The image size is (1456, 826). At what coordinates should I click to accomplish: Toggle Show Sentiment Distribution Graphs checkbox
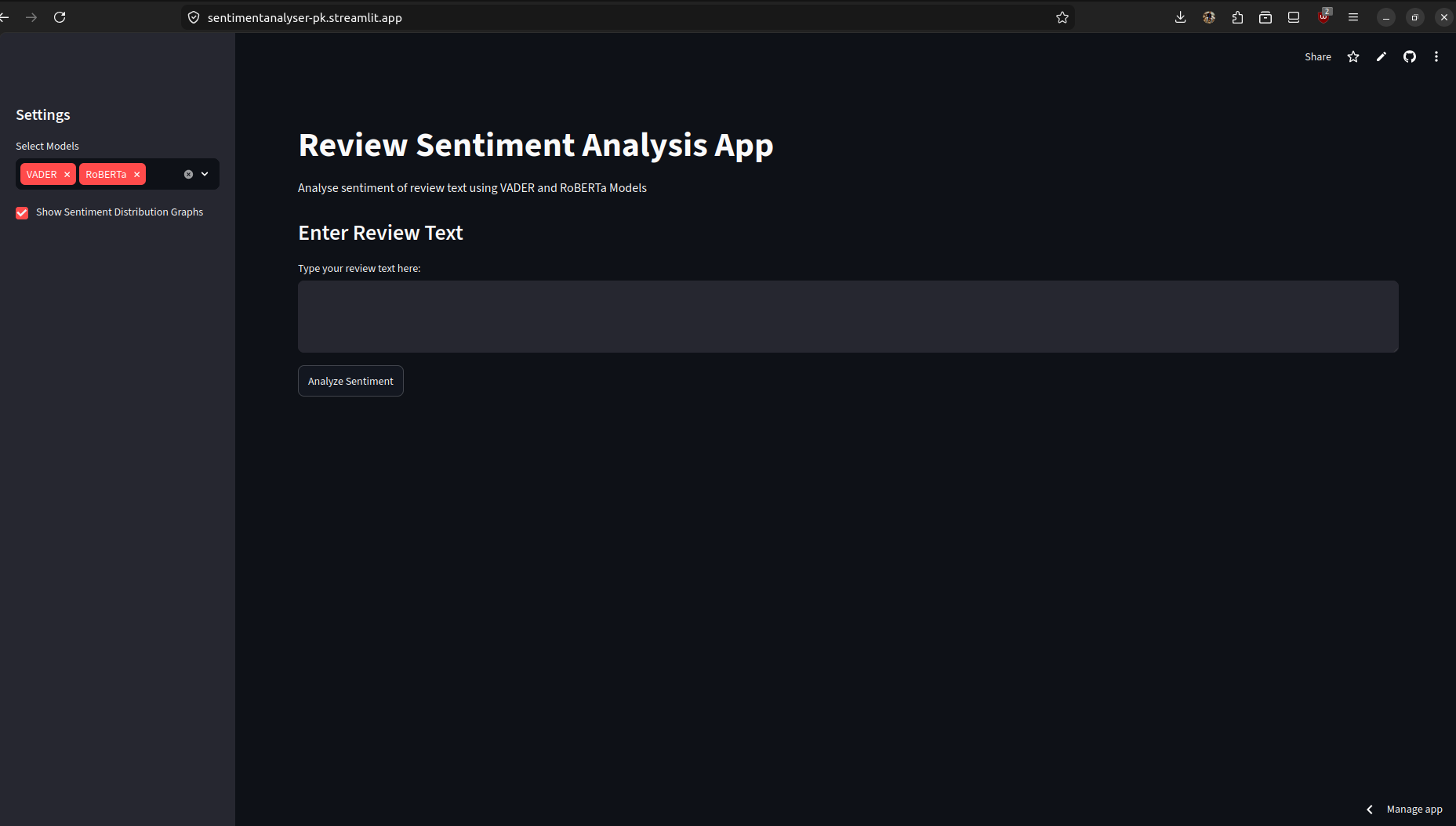tap(22, 213)
